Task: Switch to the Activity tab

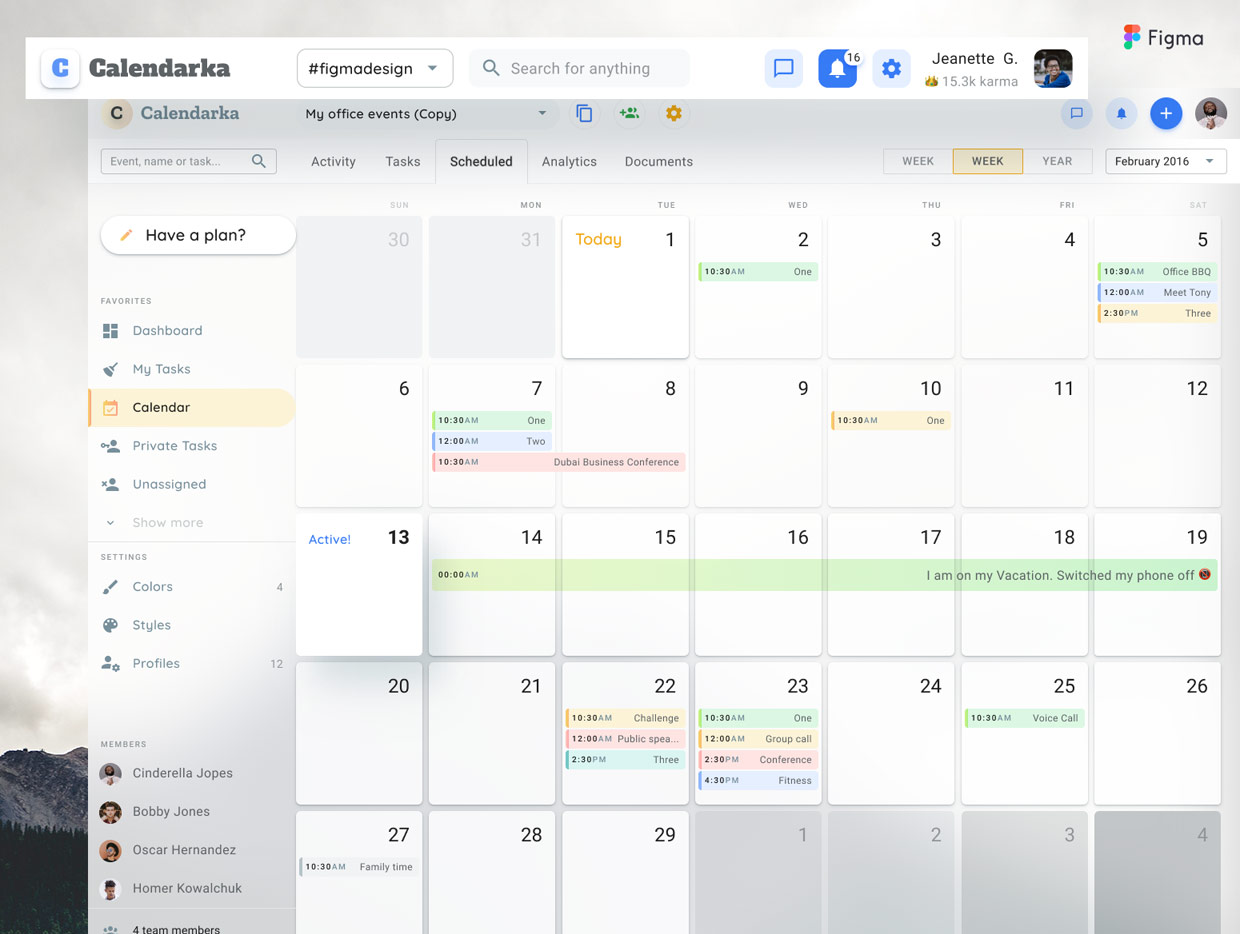Action: [x=333, y=161]
